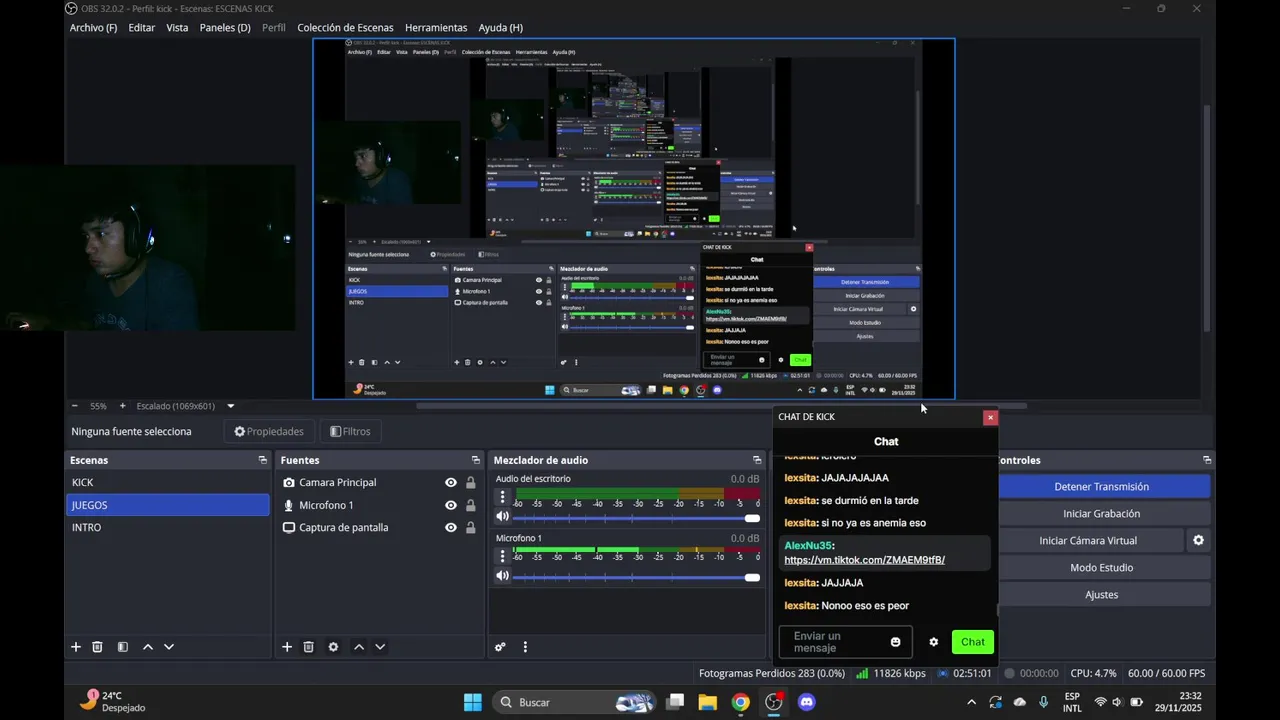
Task: Click Iniciar Cámara Virtual button
Action: click(1089, 540)
